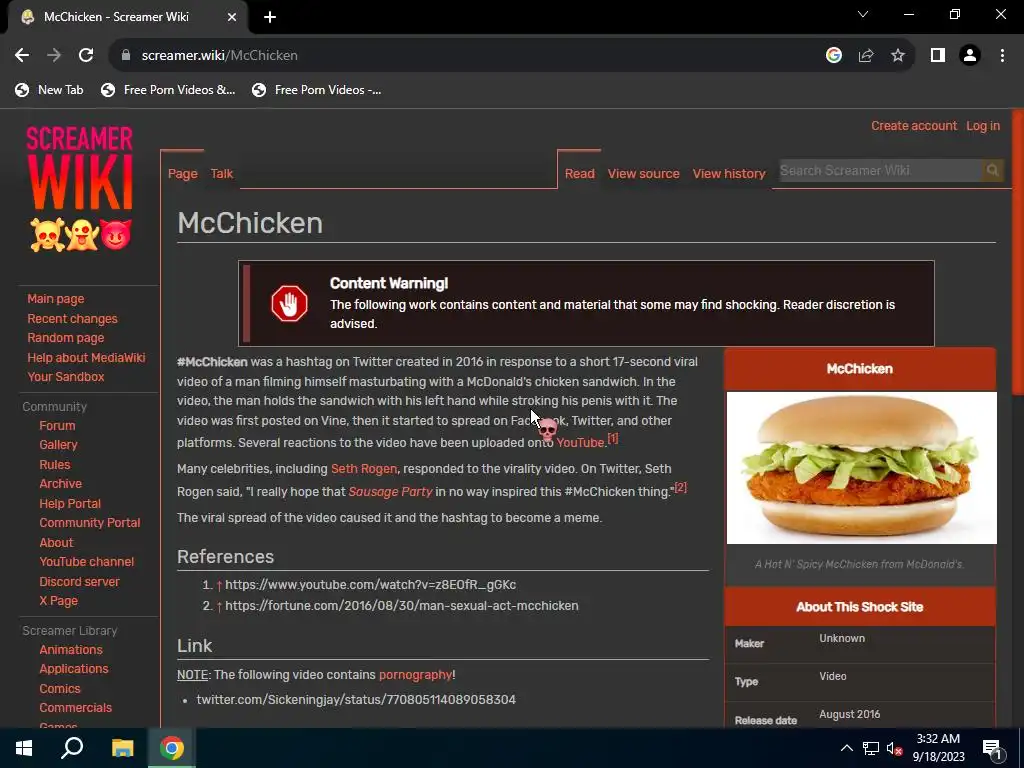Open Help about MediaWiki

click(x=86, y=358)
